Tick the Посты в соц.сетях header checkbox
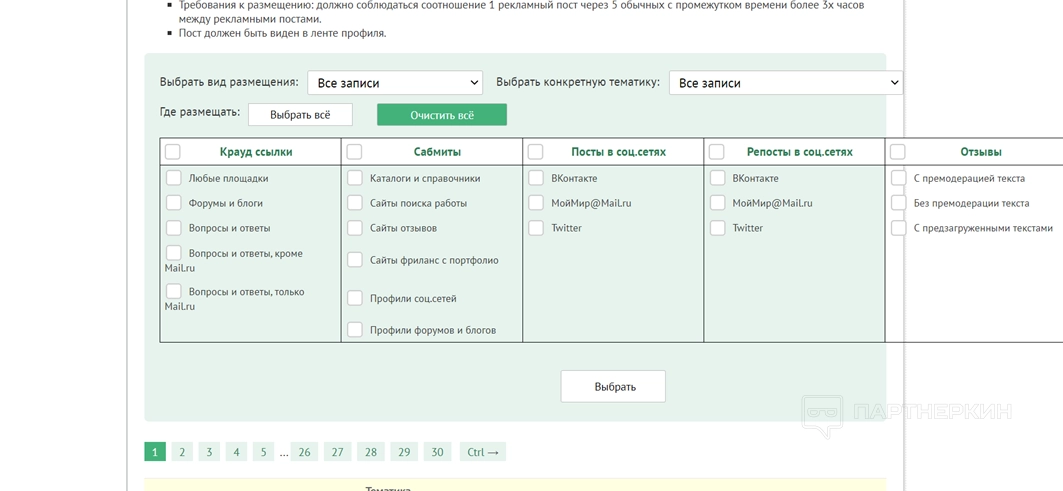This screenshot has height=491, width=1063. pyautogui.click(x=536, y=152)
